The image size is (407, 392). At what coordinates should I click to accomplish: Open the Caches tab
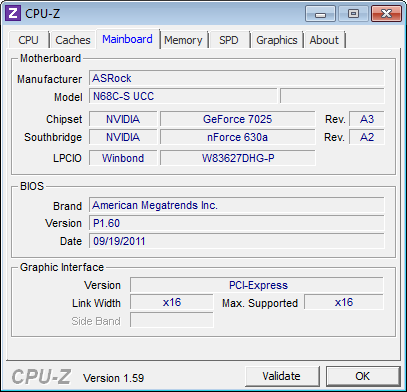click(73, 40)
